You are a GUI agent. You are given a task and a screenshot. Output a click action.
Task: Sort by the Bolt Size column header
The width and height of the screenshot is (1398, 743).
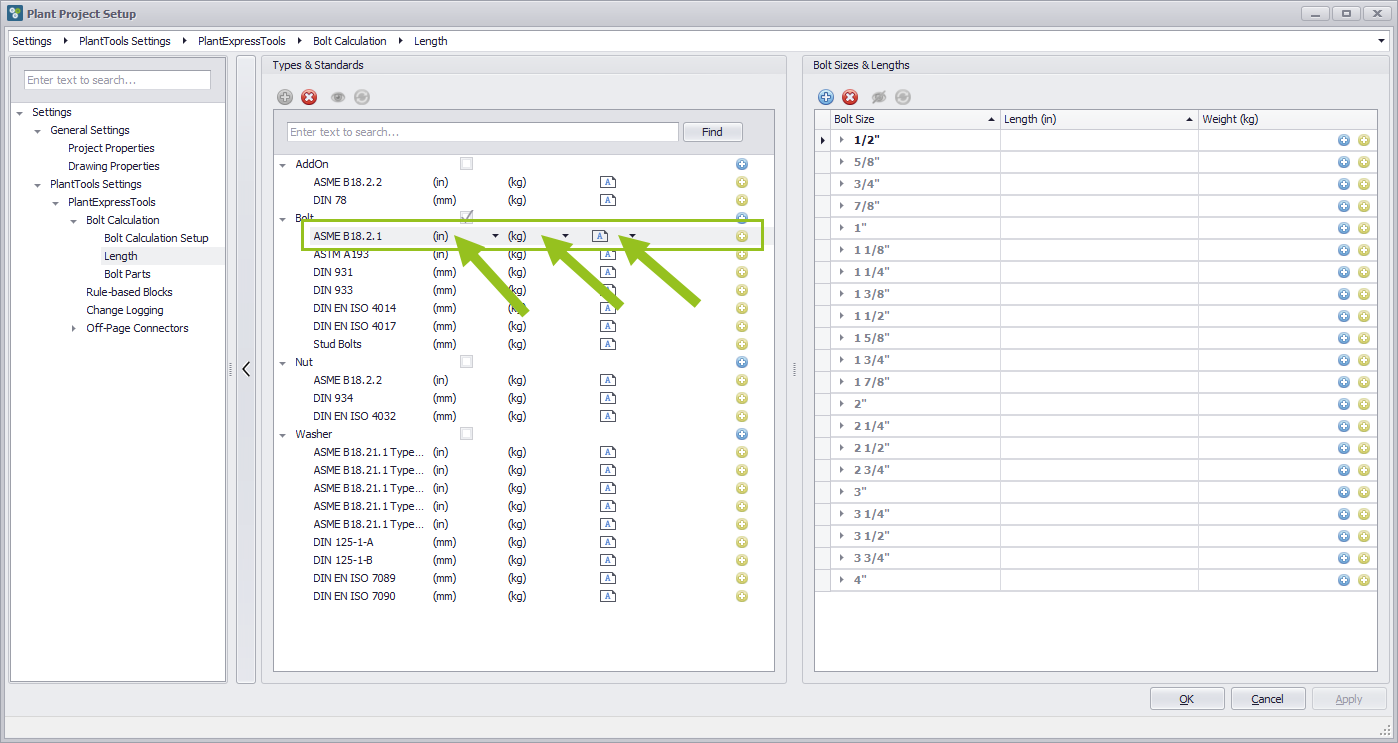pos(915,119)
